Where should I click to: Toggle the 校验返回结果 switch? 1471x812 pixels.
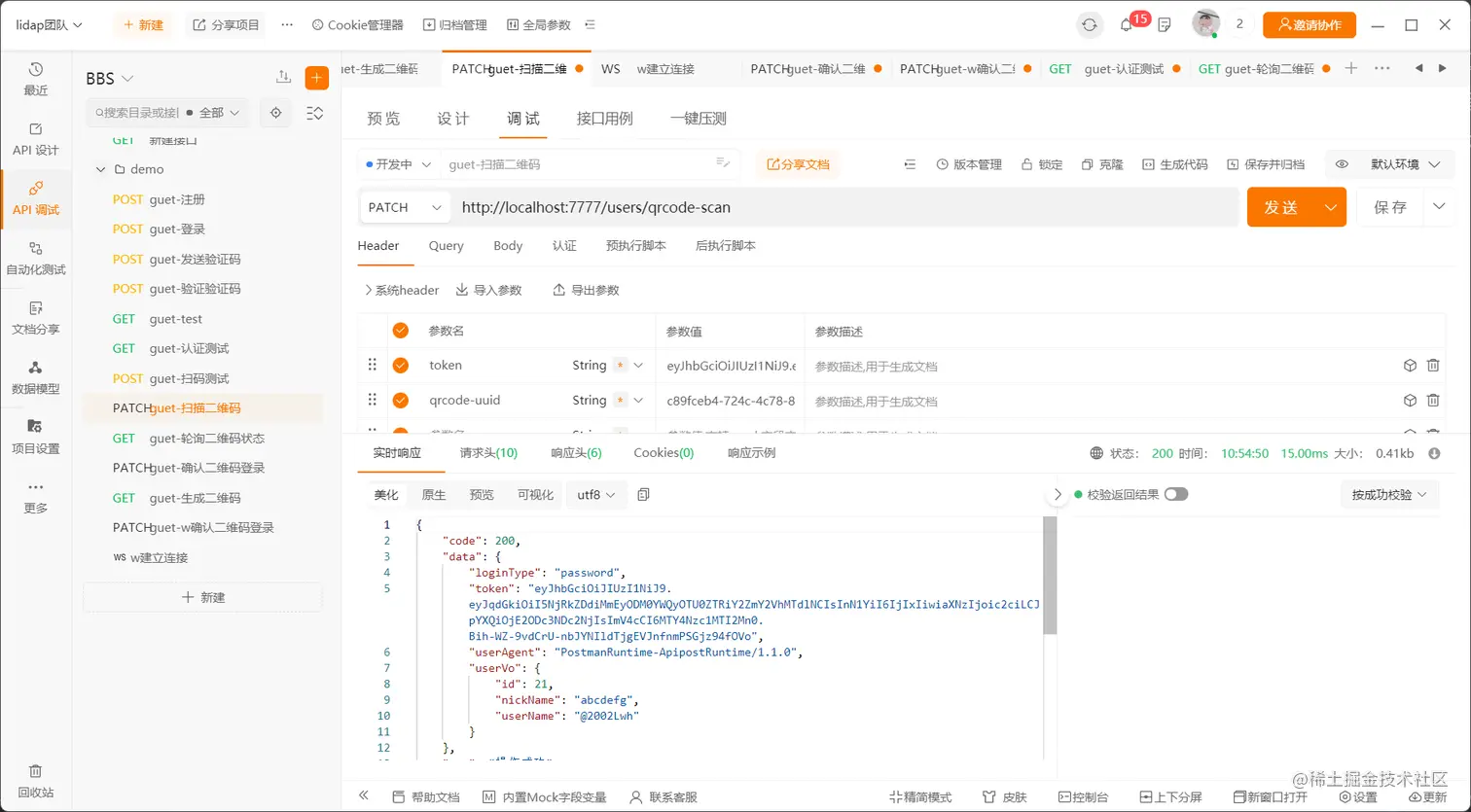point(1176,494)
